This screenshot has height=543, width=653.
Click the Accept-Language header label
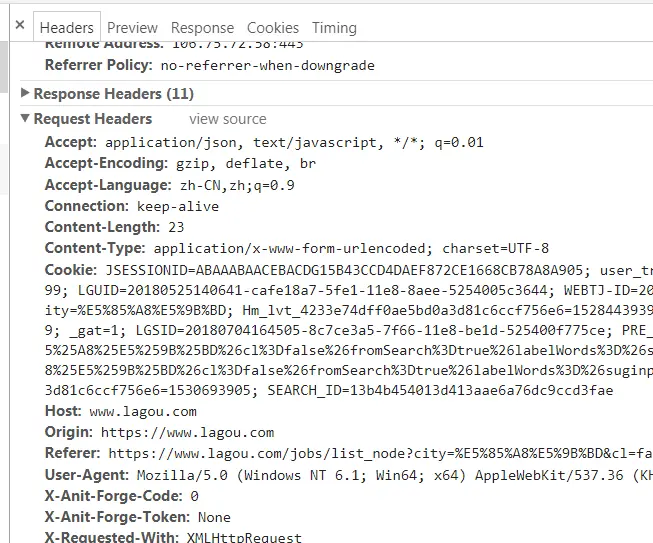(x=108, y=185)
